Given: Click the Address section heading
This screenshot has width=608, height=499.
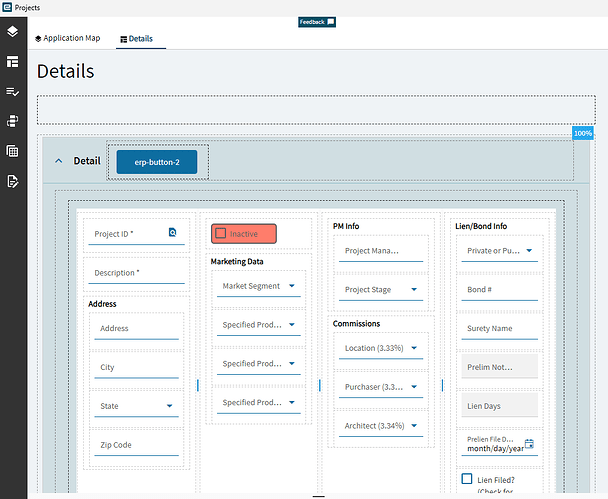Looking at the screenshot, I should pos(102,304).
